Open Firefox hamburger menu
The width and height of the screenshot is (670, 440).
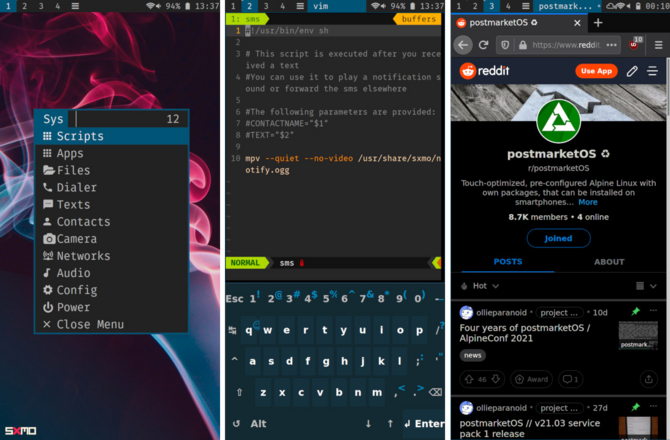tap(657, 45)
